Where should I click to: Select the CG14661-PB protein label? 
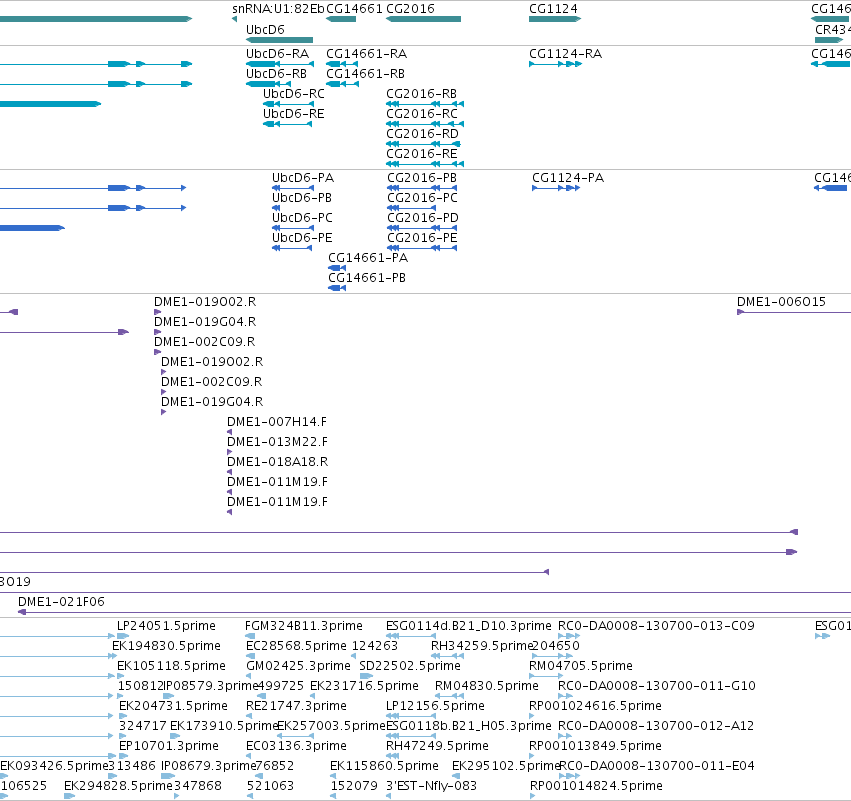pos(367,278)
